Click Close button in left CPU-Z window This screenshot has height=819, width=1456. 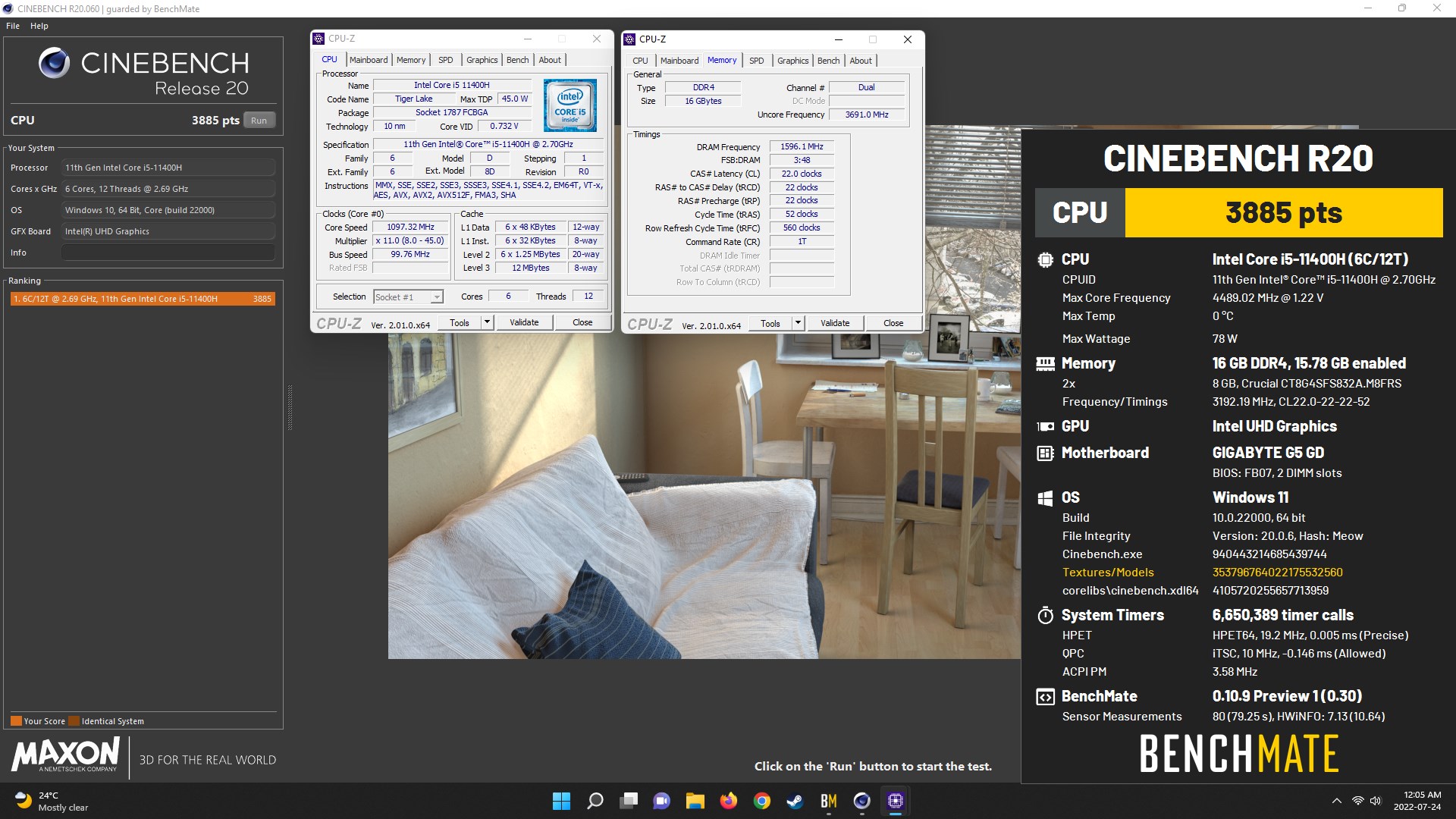[x=582, y=323]
